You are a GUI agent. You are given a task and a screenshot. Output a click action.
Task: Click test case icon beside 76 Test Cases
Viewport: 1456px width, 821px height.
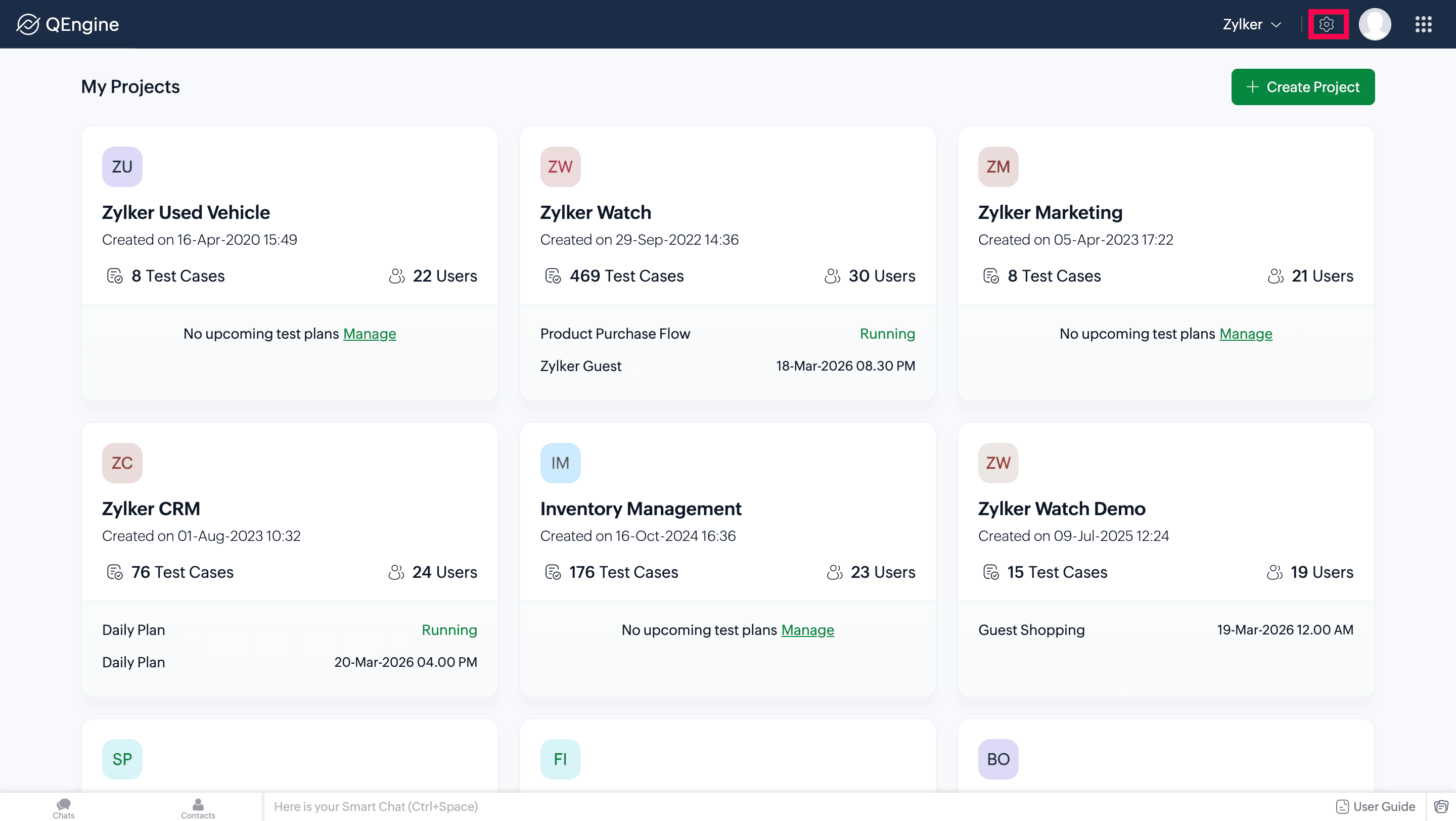click(x=115, y=572)
